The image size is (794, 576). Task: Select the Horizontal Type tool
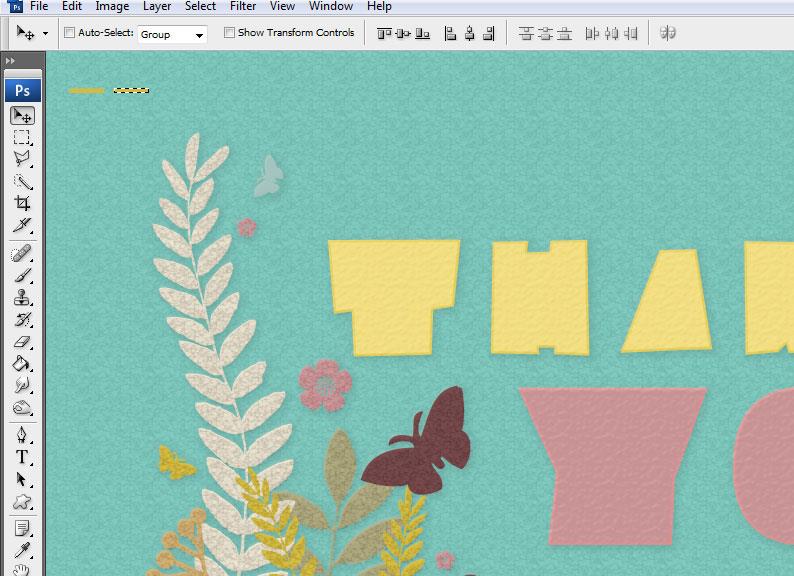tap(22, 457)
